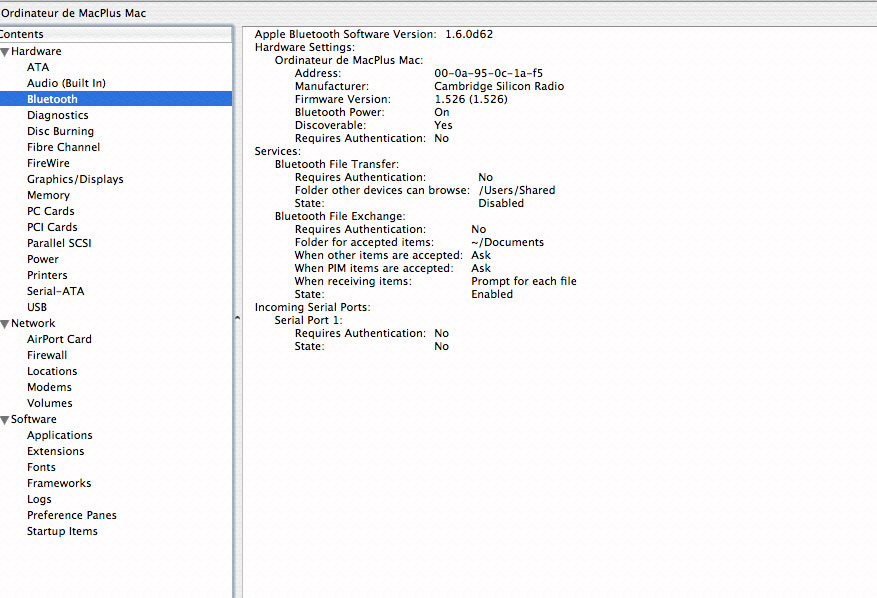Click the ~/Documents folder value
Image resolution: width=877 pixels, height=598 pixels.
tap(507, 242)
